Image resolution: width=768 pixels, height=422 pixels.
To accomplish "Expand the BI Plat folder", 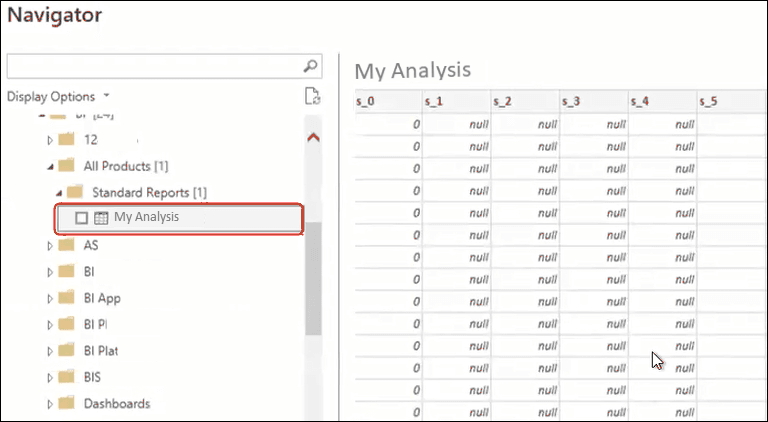I will pos(50,352).
